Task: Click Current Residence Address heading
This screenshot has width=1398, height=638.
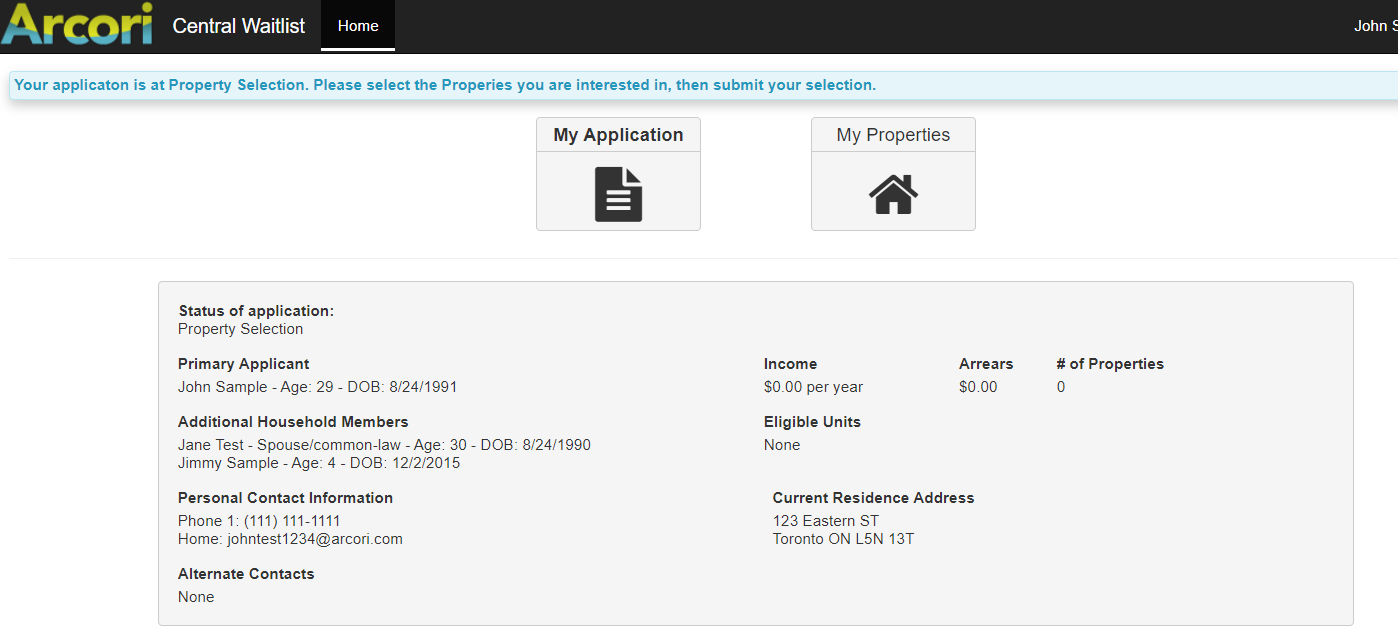Action: 873,498
